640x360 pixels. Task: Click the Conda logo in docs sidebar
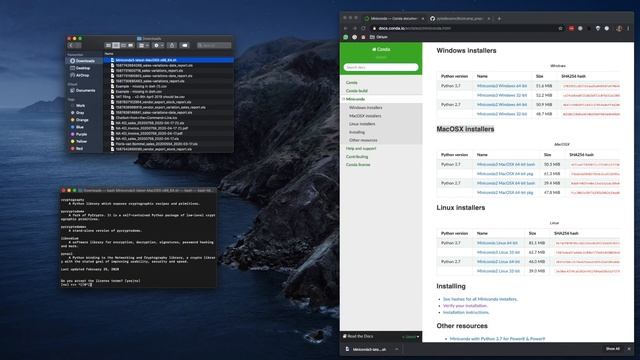[x=381, y=49]
